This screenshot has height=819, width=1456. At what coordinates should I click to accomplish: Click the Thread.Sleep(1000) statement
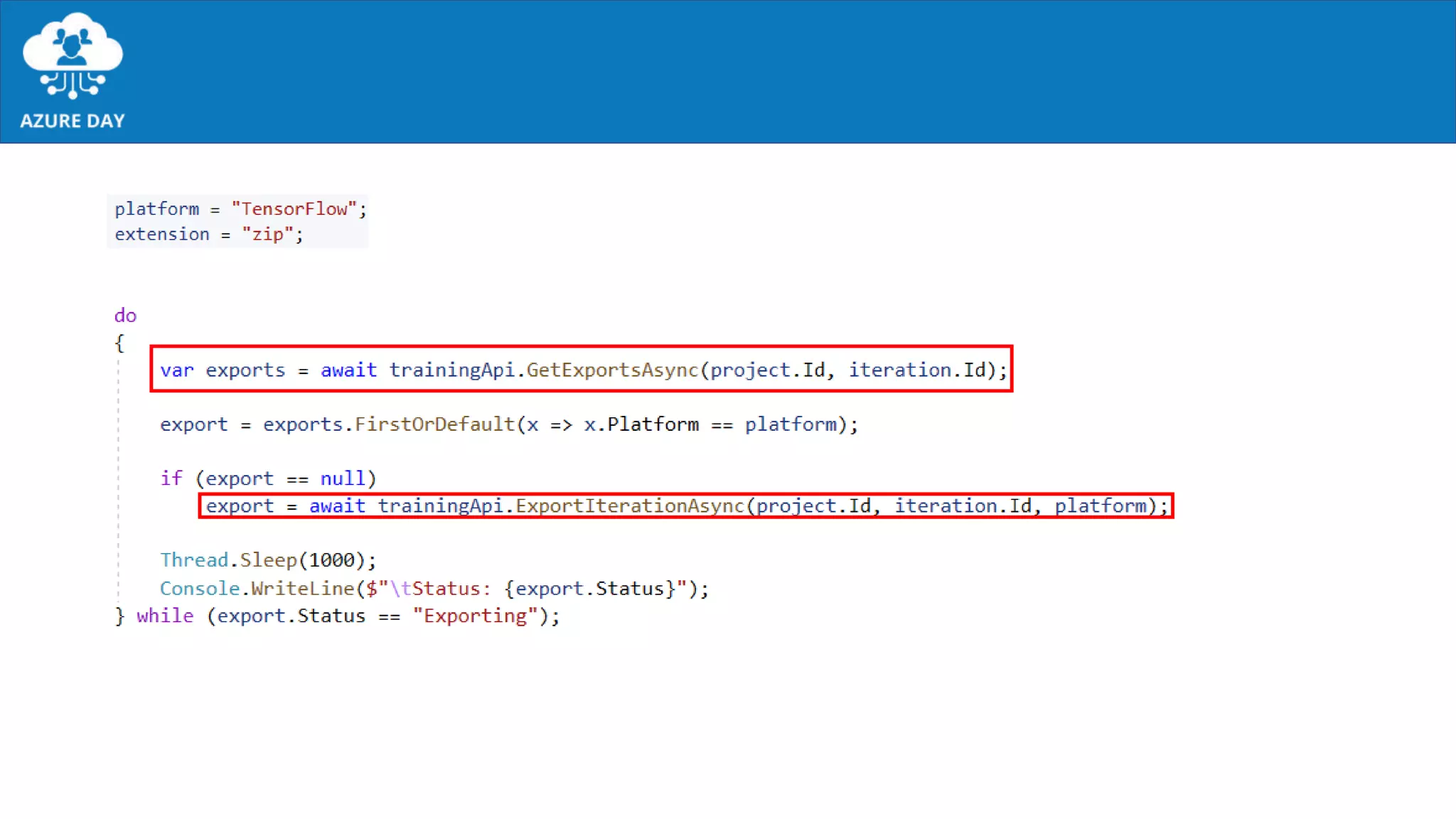pyautogui.click(x=267, y=560)
